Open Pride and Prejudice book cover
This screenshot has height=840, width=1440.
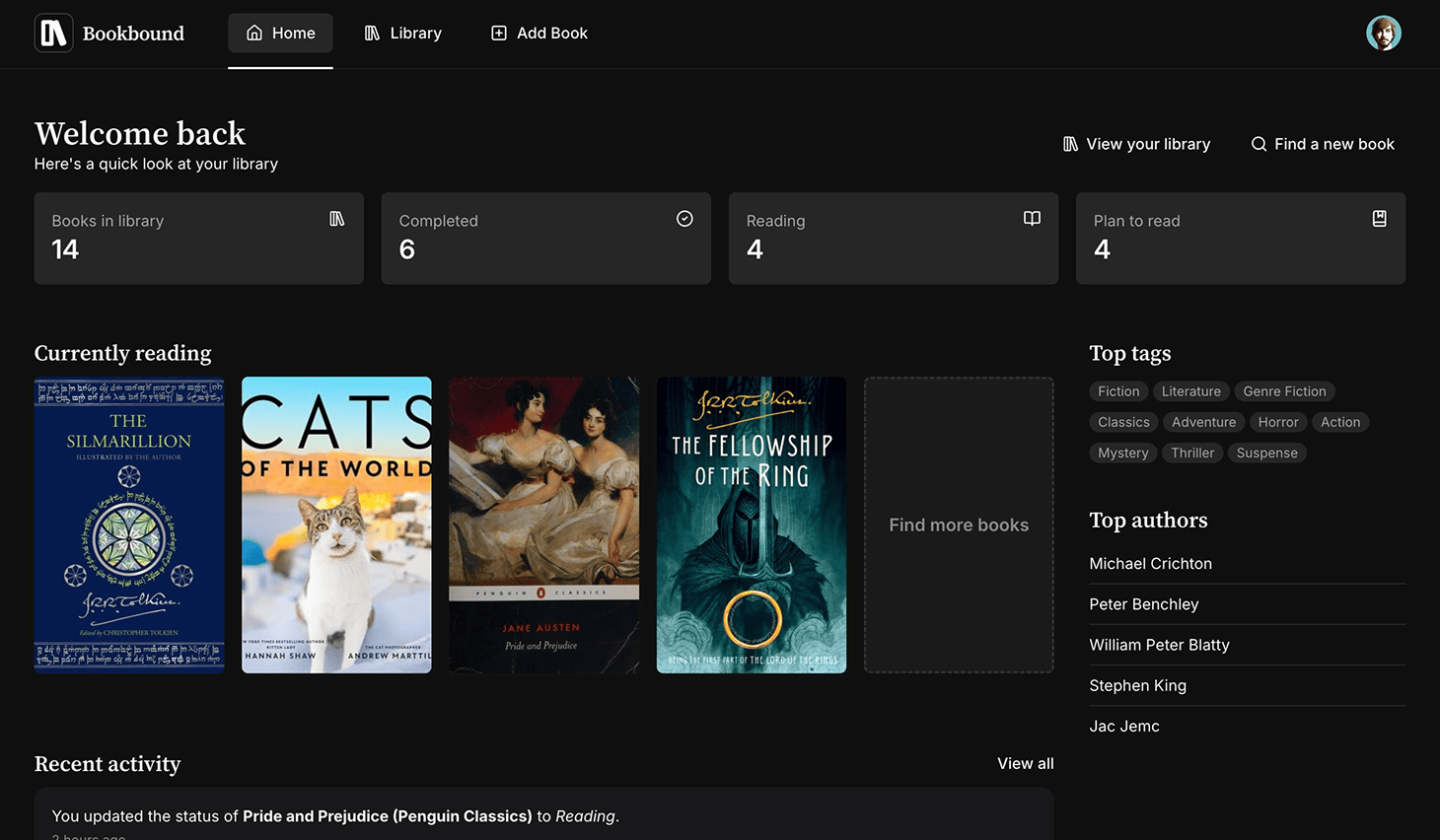point(544,525)
